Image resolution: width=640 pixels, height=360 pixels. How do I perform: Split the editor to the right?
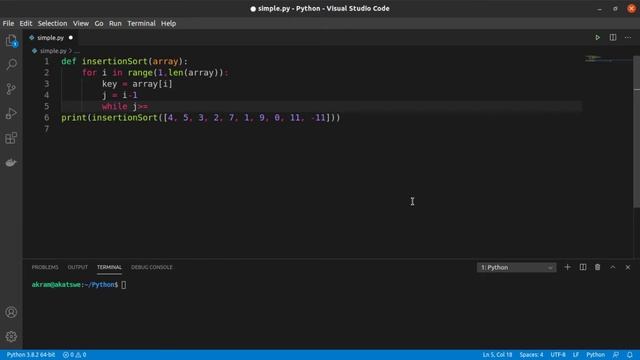click(613, 38)
